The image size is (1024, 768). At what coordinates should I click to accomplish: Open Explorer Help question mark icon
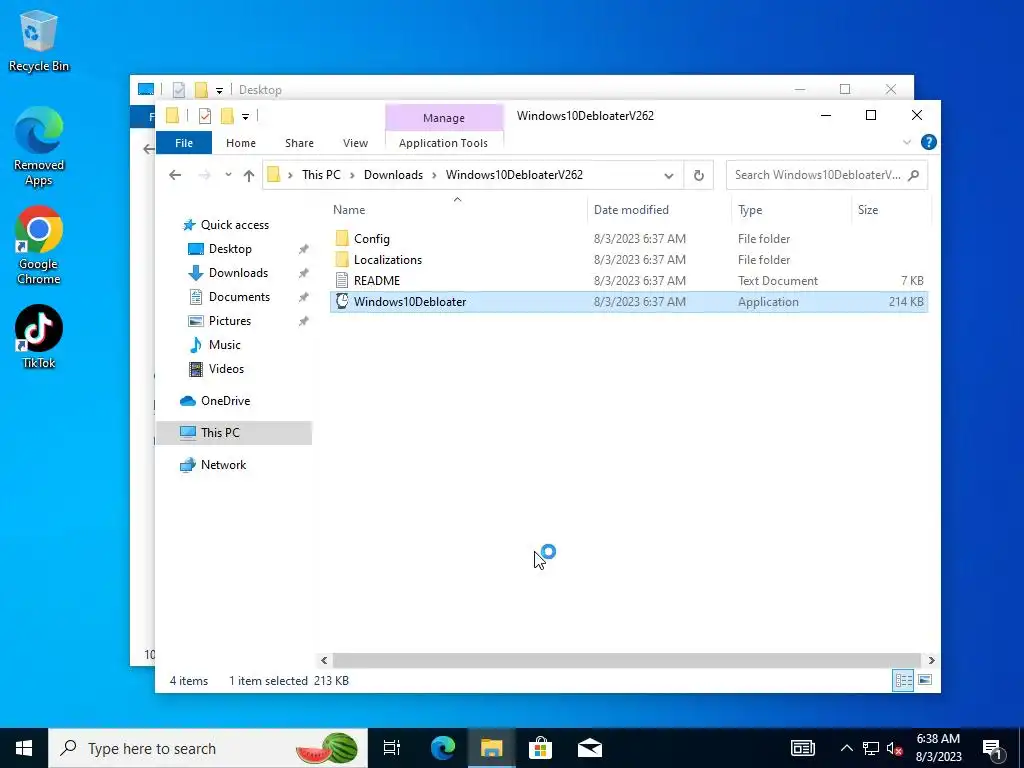click(928, 142)
